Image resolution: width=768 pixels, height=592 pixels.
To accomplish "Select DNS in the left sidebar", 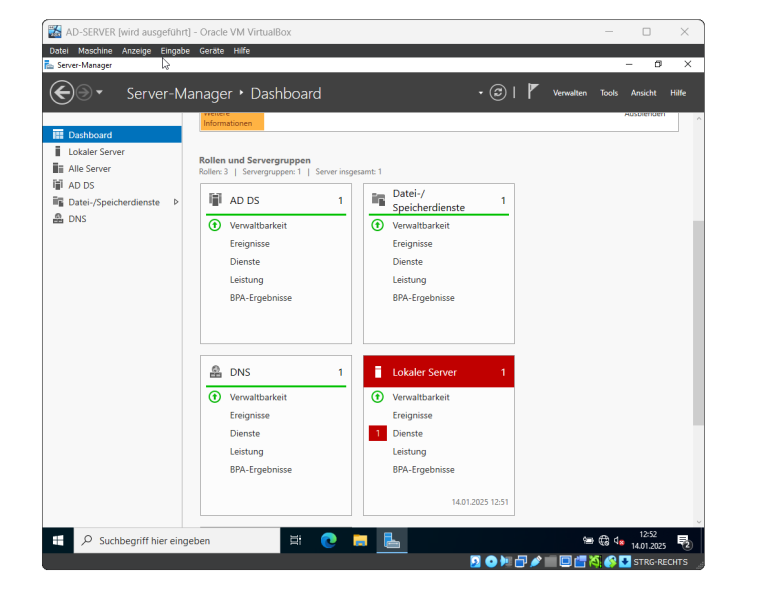I will (112, 219).
